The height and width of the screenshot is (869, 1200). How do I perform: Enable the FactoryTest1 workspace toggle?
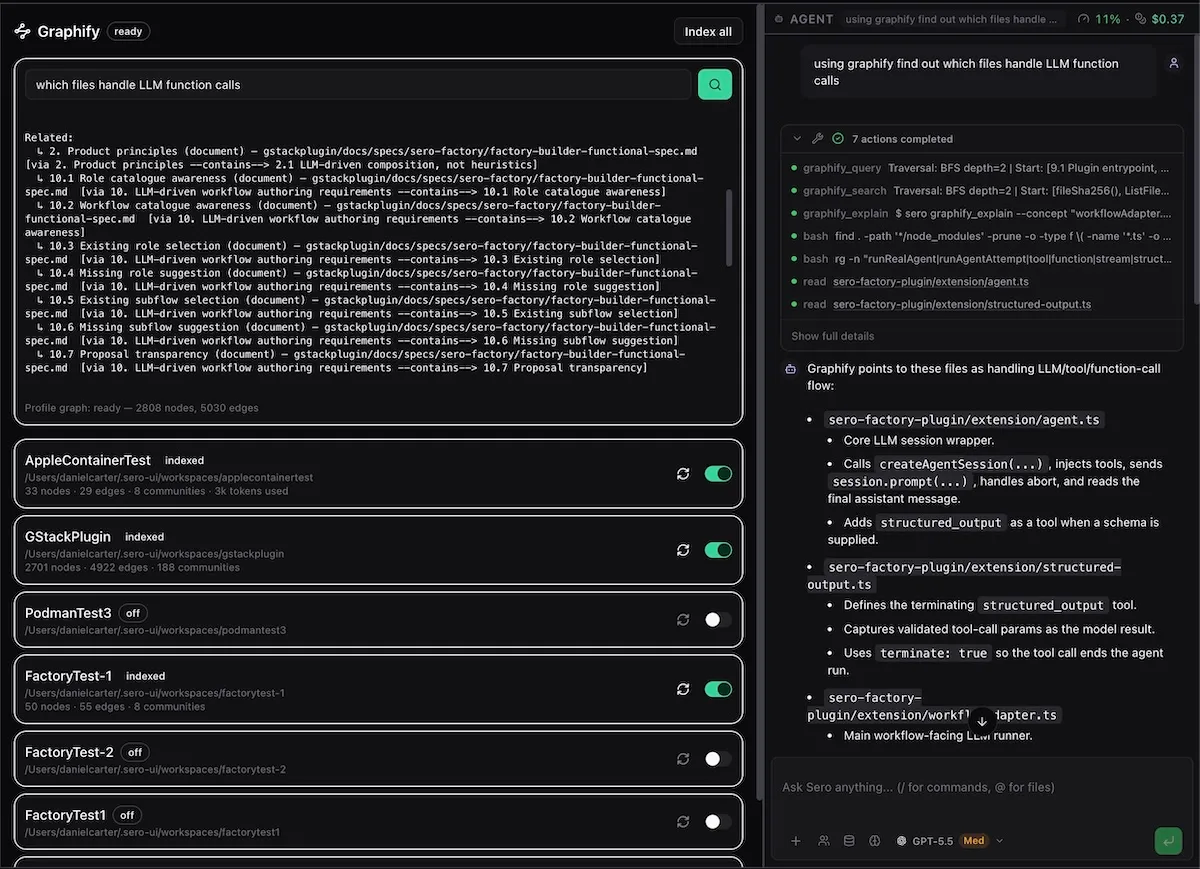coord(718,822)
